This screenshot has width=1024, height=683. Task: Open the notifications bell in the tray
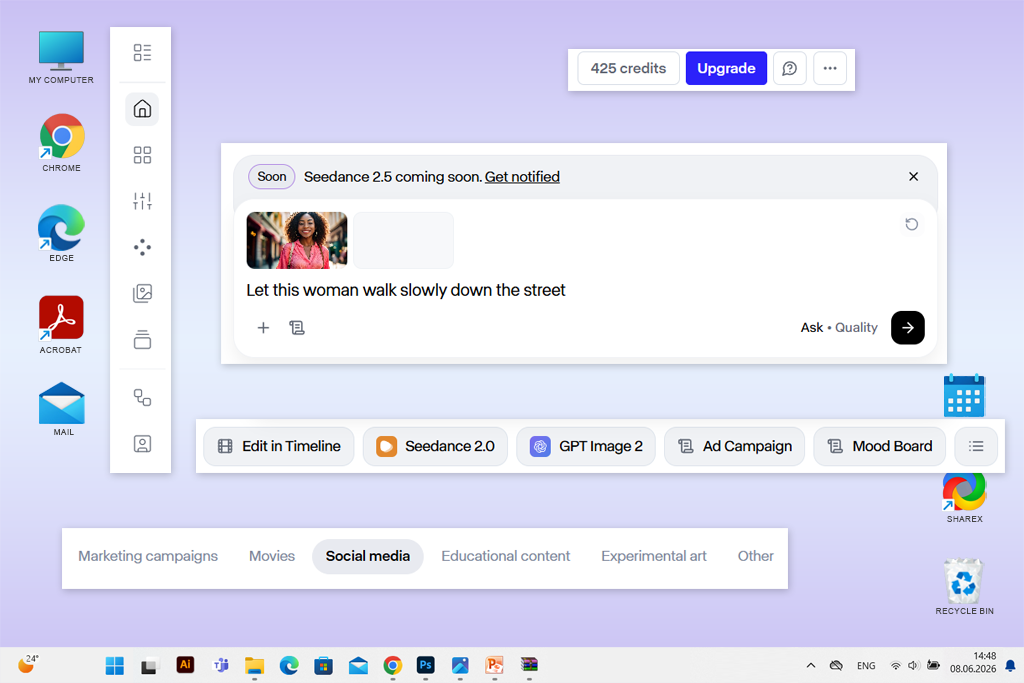[1010, 665]
